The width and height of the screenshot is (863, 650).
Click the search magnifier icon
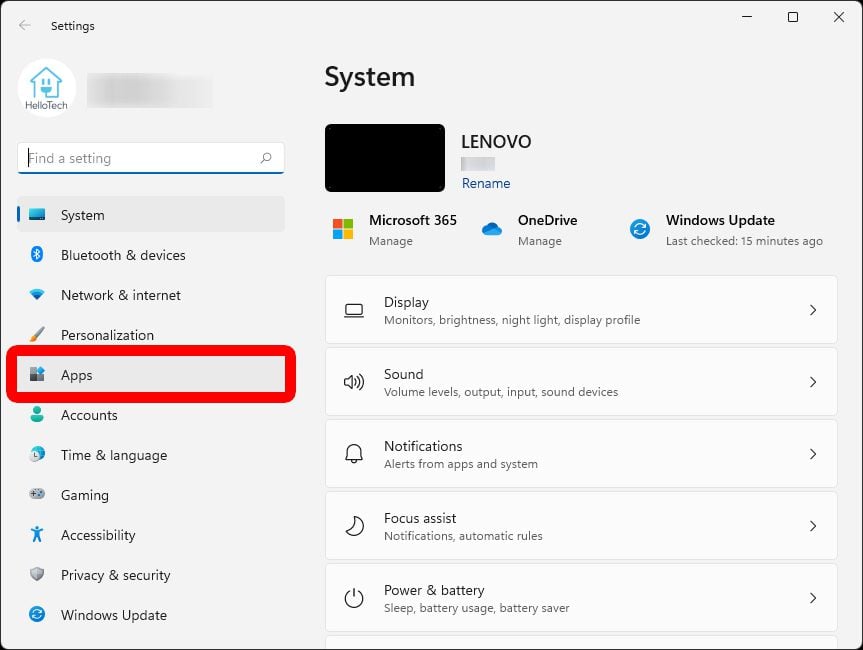click(x=266, y=158)
